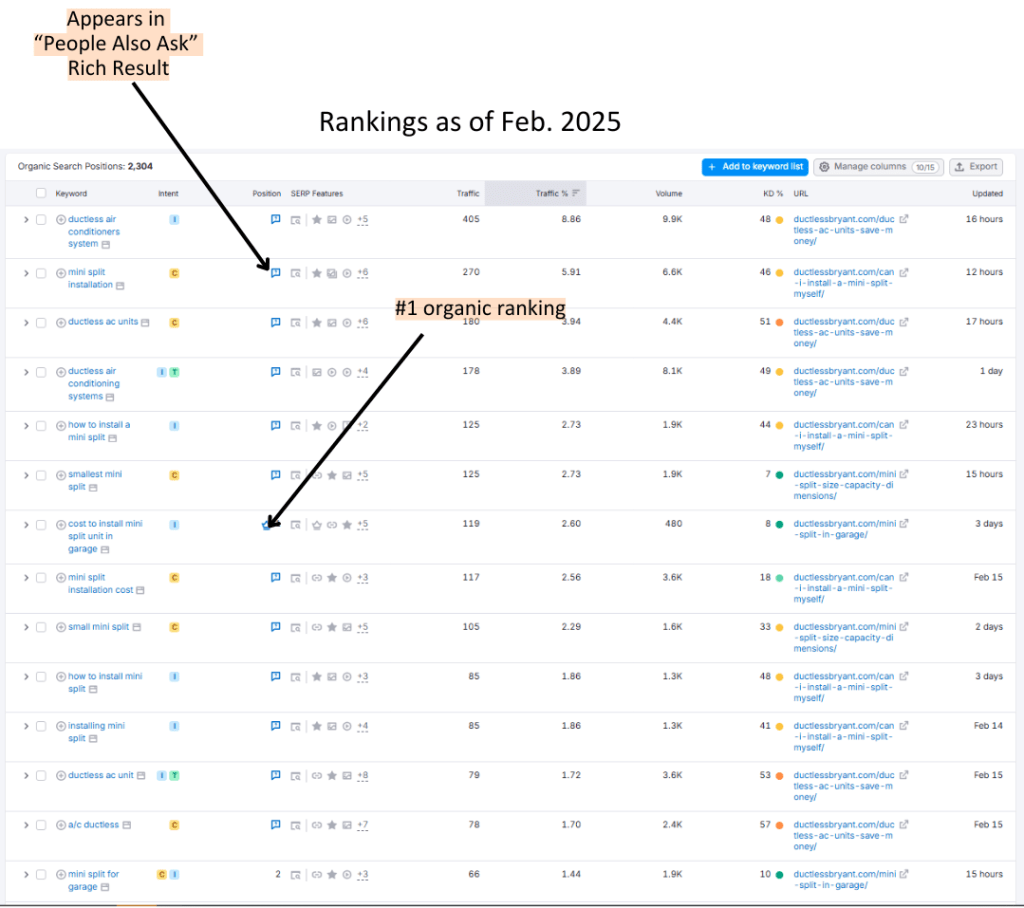Click the 'Add to keyword list' button

pos(754,167)
